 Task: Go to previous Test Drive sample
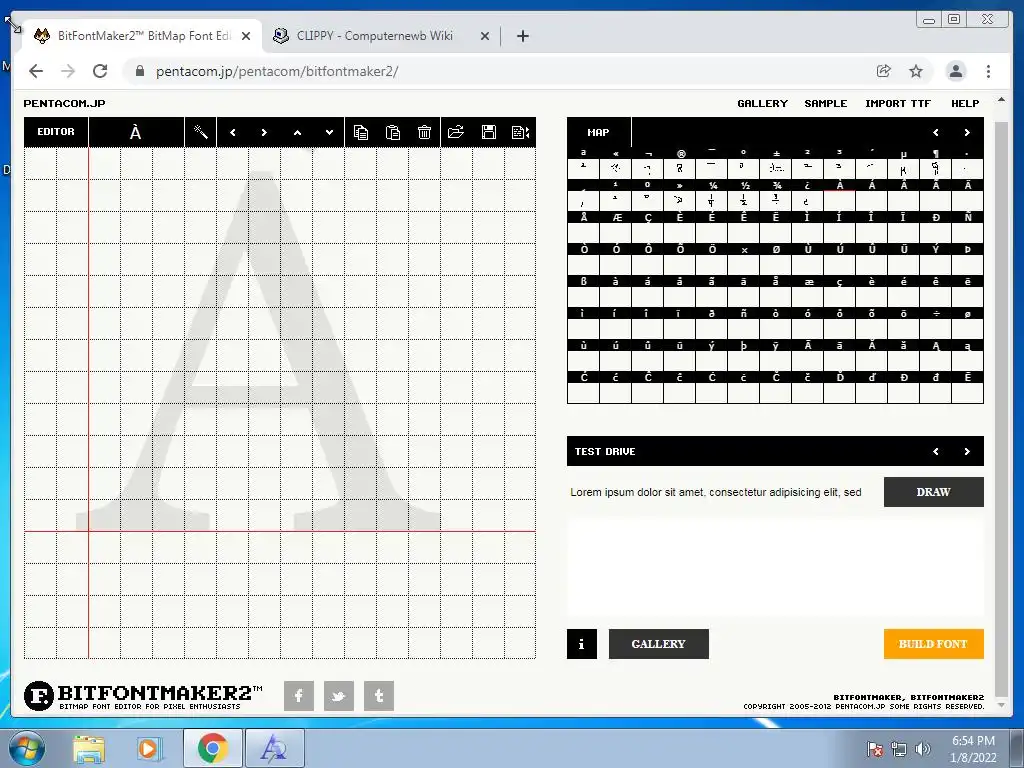click(936, 451)
